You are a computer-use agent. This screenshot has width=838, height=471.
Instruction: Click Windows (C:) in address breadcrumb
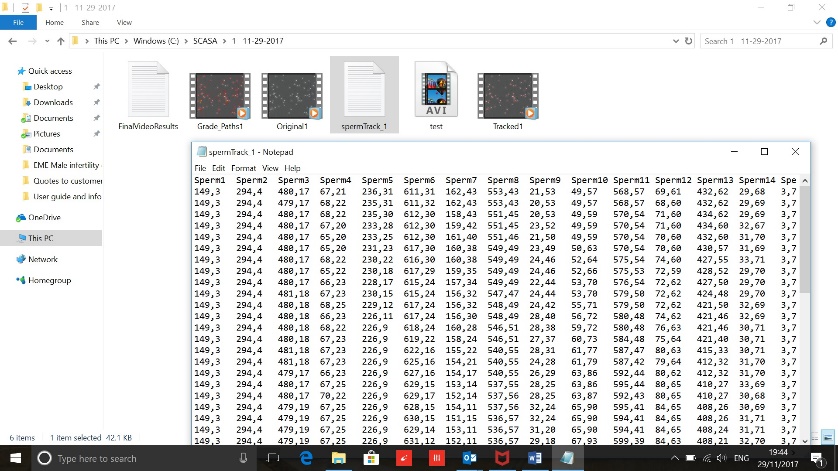coord(156,41)
